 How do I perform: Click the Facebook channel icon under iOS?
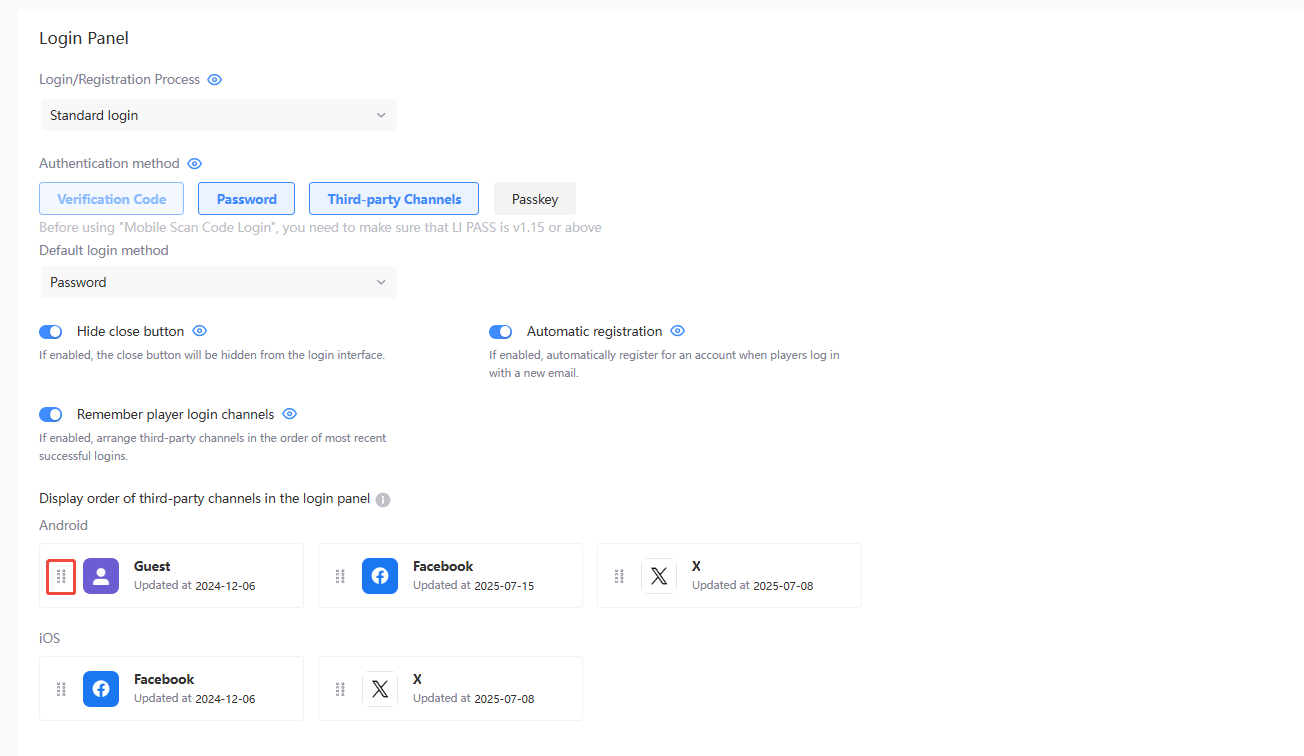click(101, 688)
